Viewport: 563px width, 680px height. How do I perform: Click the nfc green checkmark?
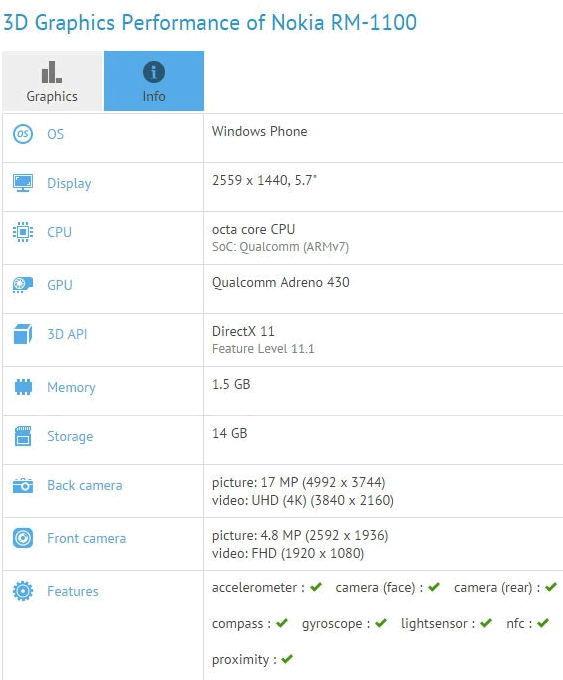(x=543, y=623)
